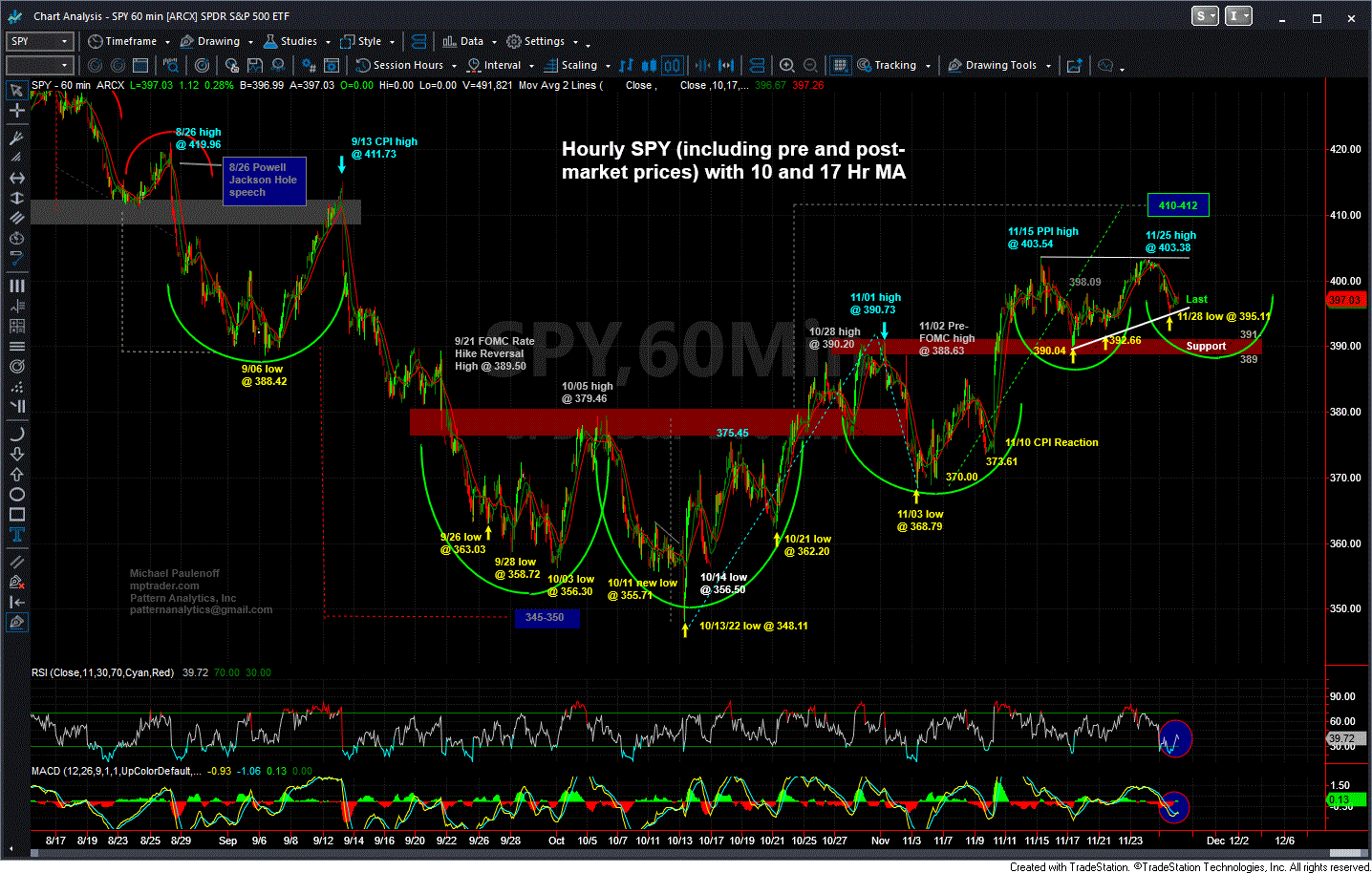Switch to filled candlestick chart style
The height and width of the screenshot is (873, 1372).
click(649, 65)
